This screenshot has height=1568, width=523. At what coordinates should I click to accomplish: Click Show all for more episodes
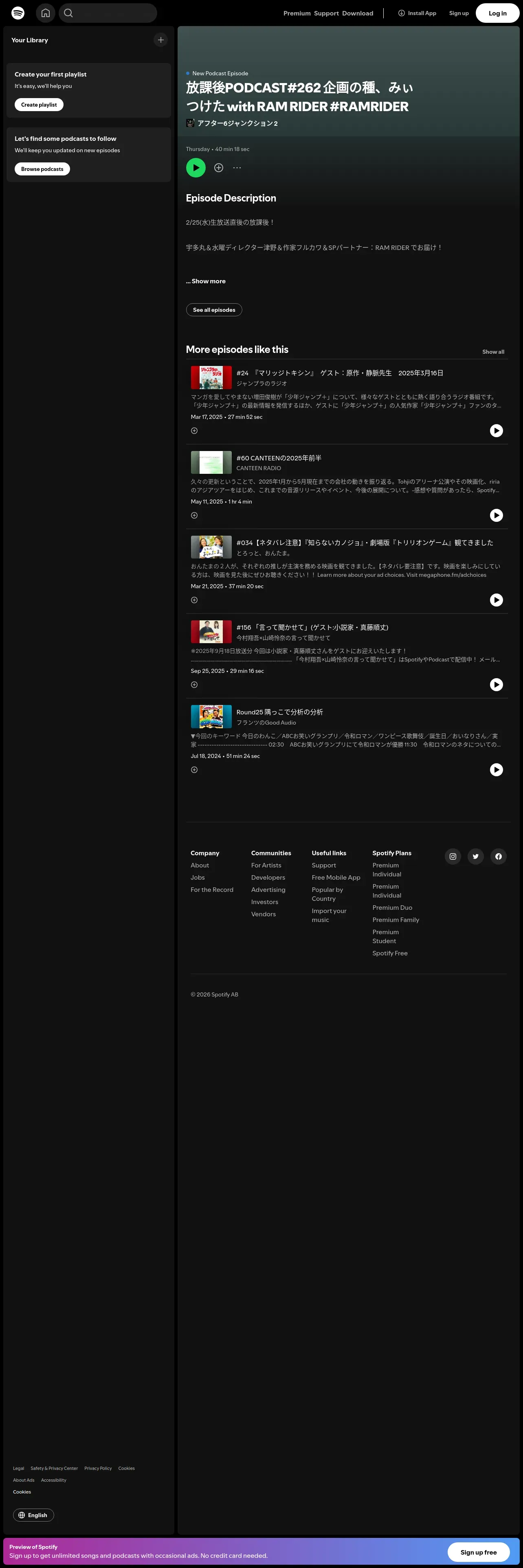click(493, 352)
